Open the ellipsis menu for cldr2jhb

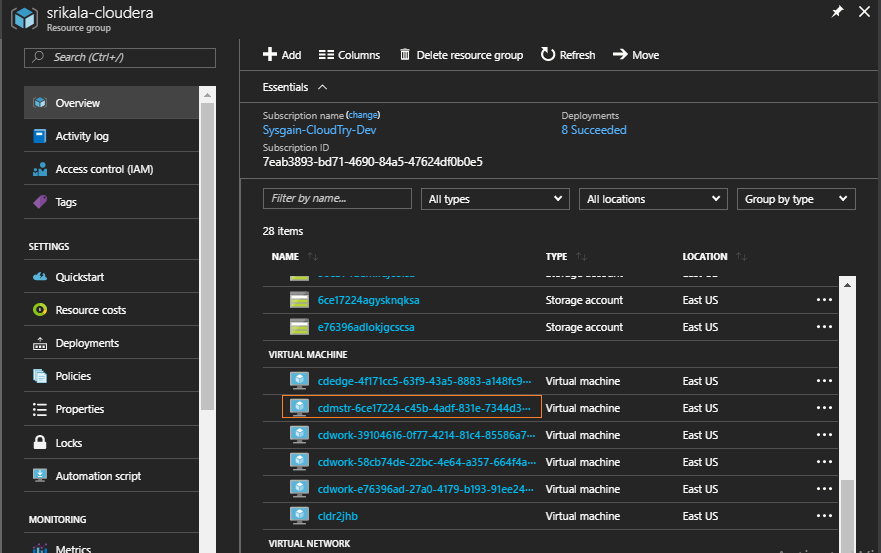824,515
